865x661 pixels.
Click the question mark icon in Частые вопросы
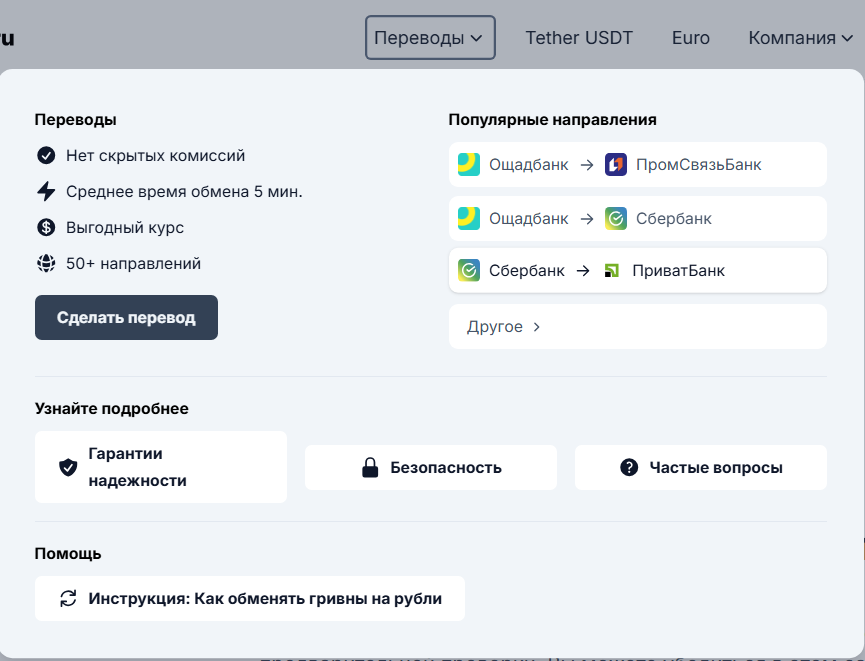point(629,468)
